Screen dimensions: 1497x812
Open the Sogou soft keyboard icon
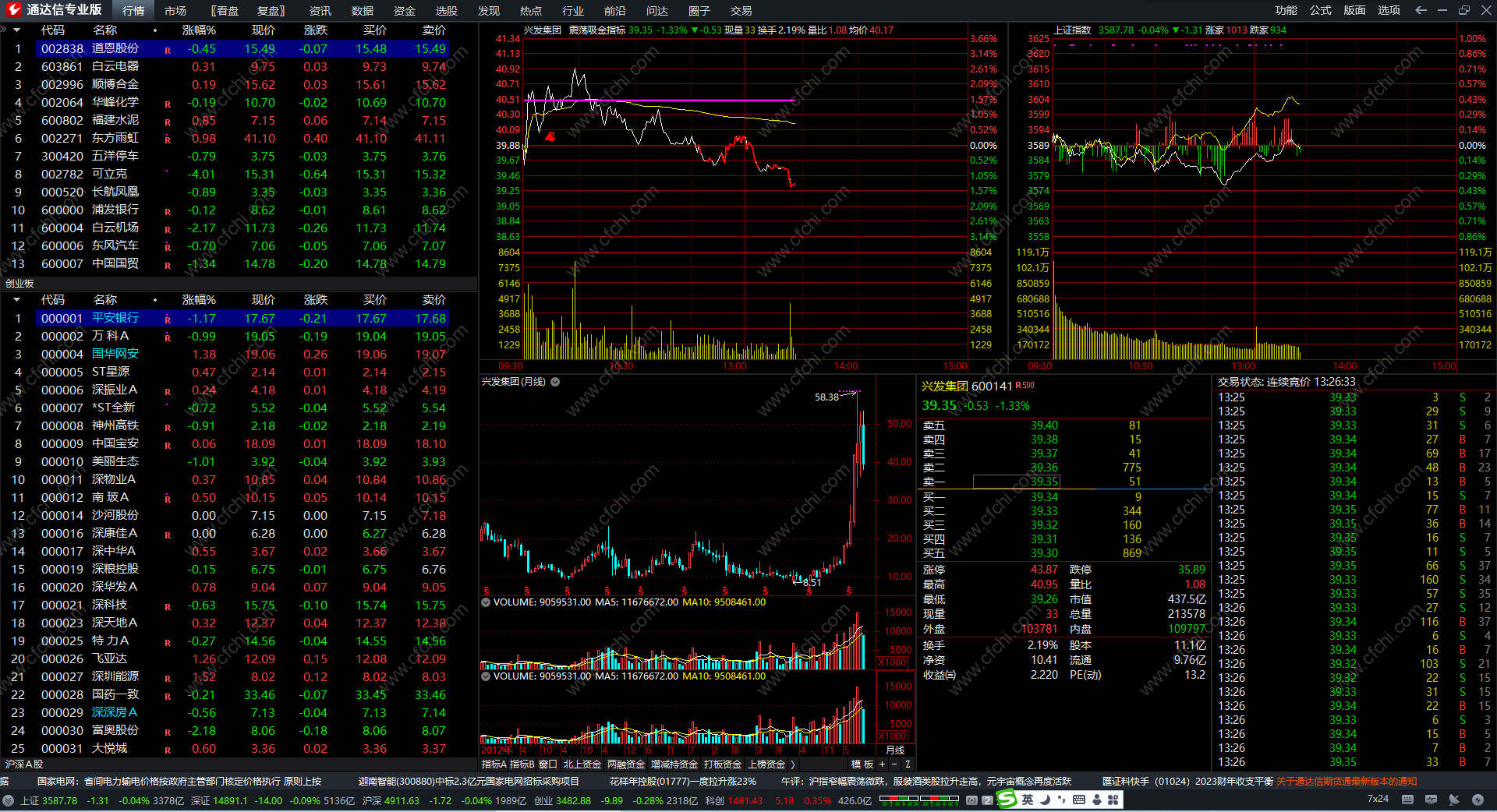coord(1079,800)
